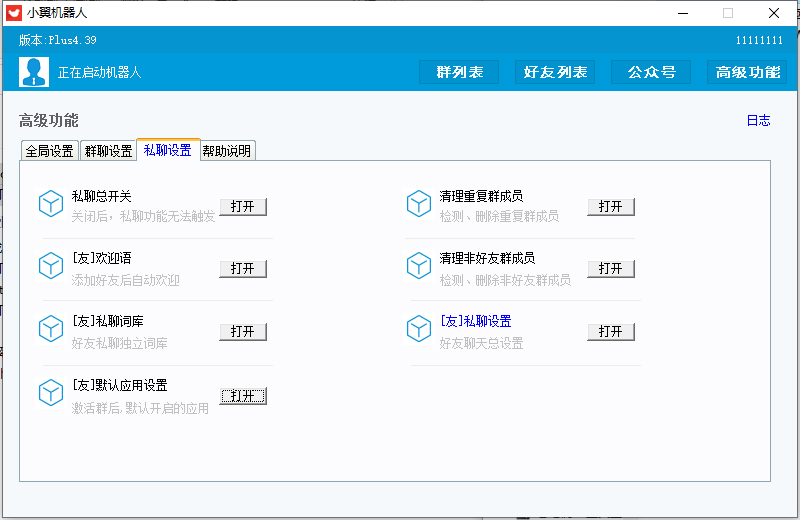
Task: Click the cube icon beside [友]欢迎语
Action: (x=51, y=265)
